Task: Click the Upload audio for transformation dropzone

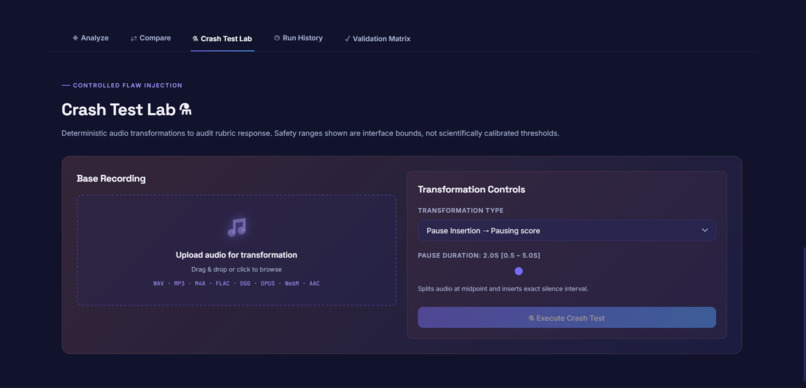Action: 236,250
